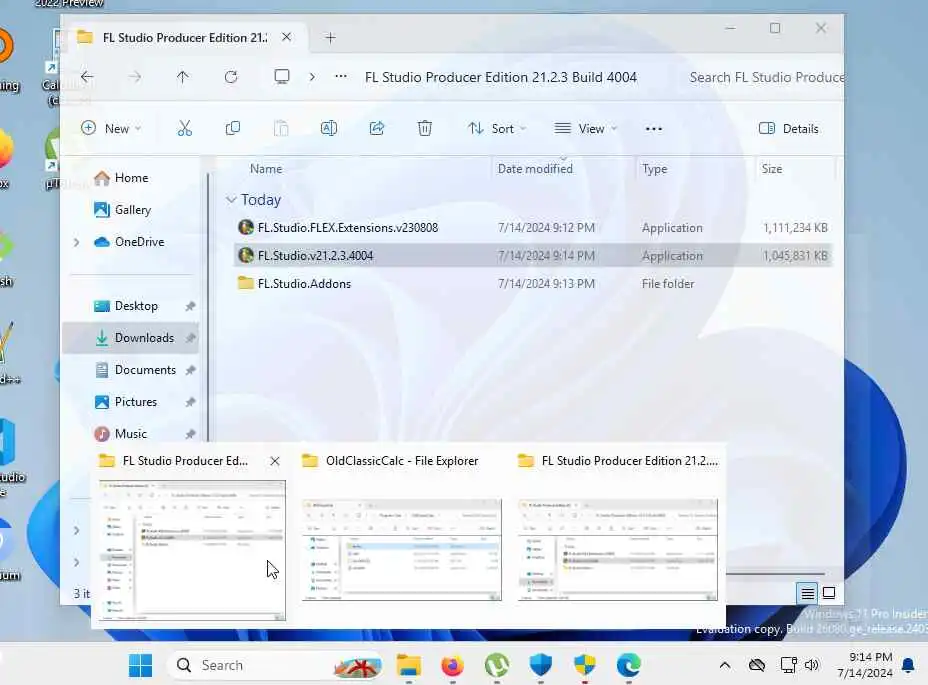Image resolution: width=928 pixels, height=685 pixels.
Task: Sort by the Name column header
Action: pos(266,169)
